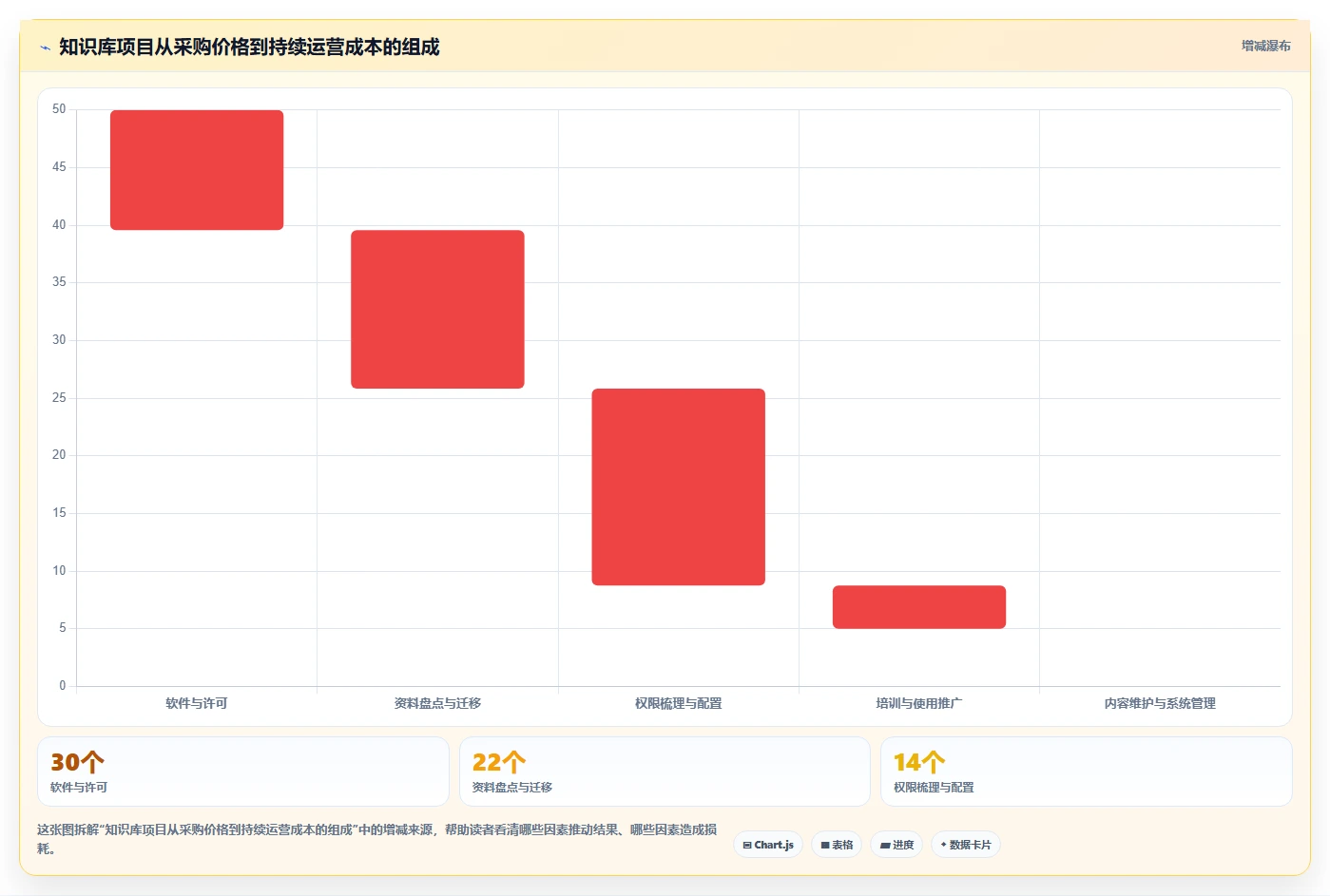This screenshot has height=896, width=1330.
Task: Click the icon inside the 进度 chip
Action: 885,845
